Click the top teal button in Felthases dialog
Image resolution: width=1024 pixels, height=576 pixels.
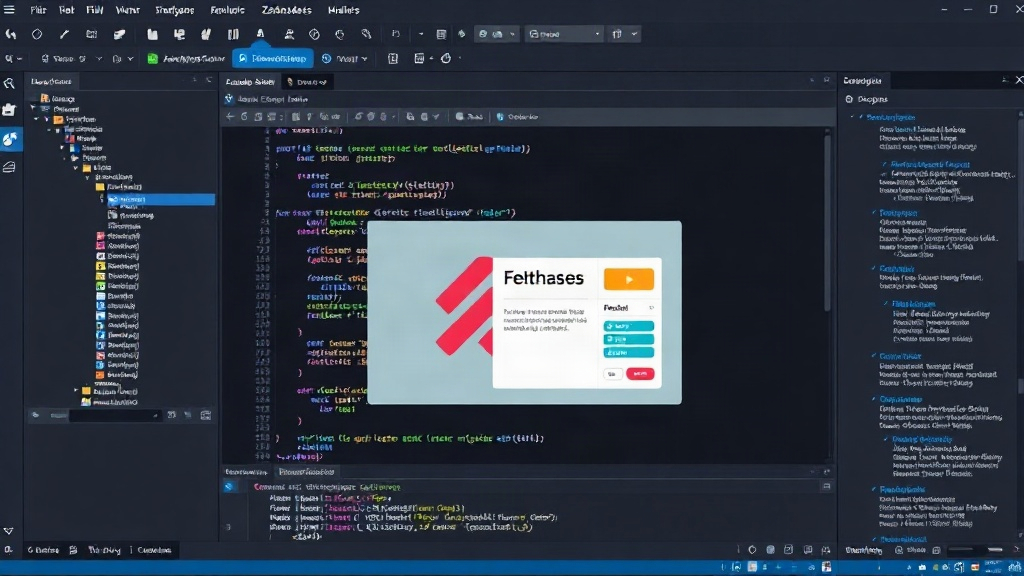[628, 326]
